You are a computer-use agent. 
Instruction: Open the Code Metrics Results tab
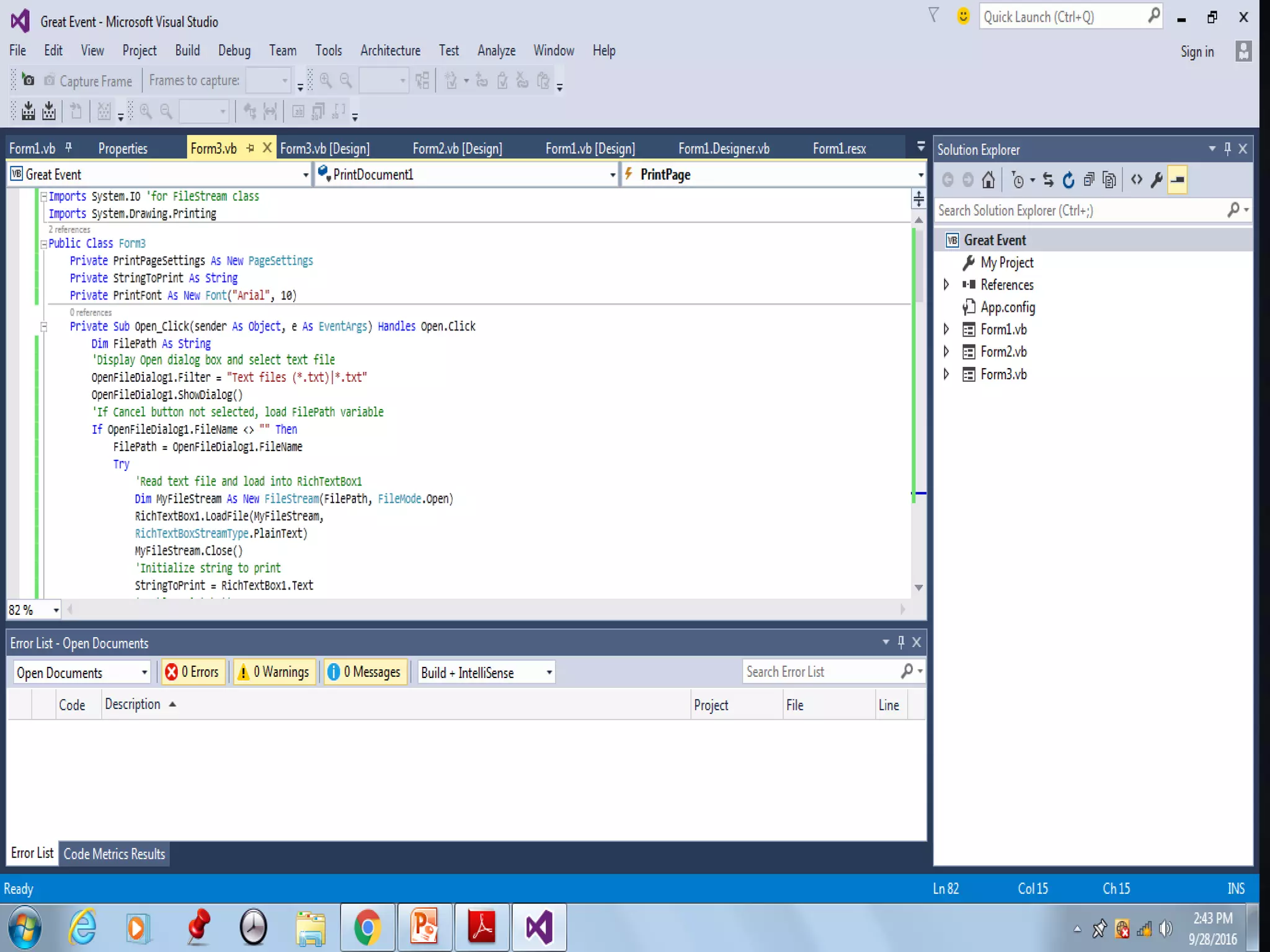114,854
